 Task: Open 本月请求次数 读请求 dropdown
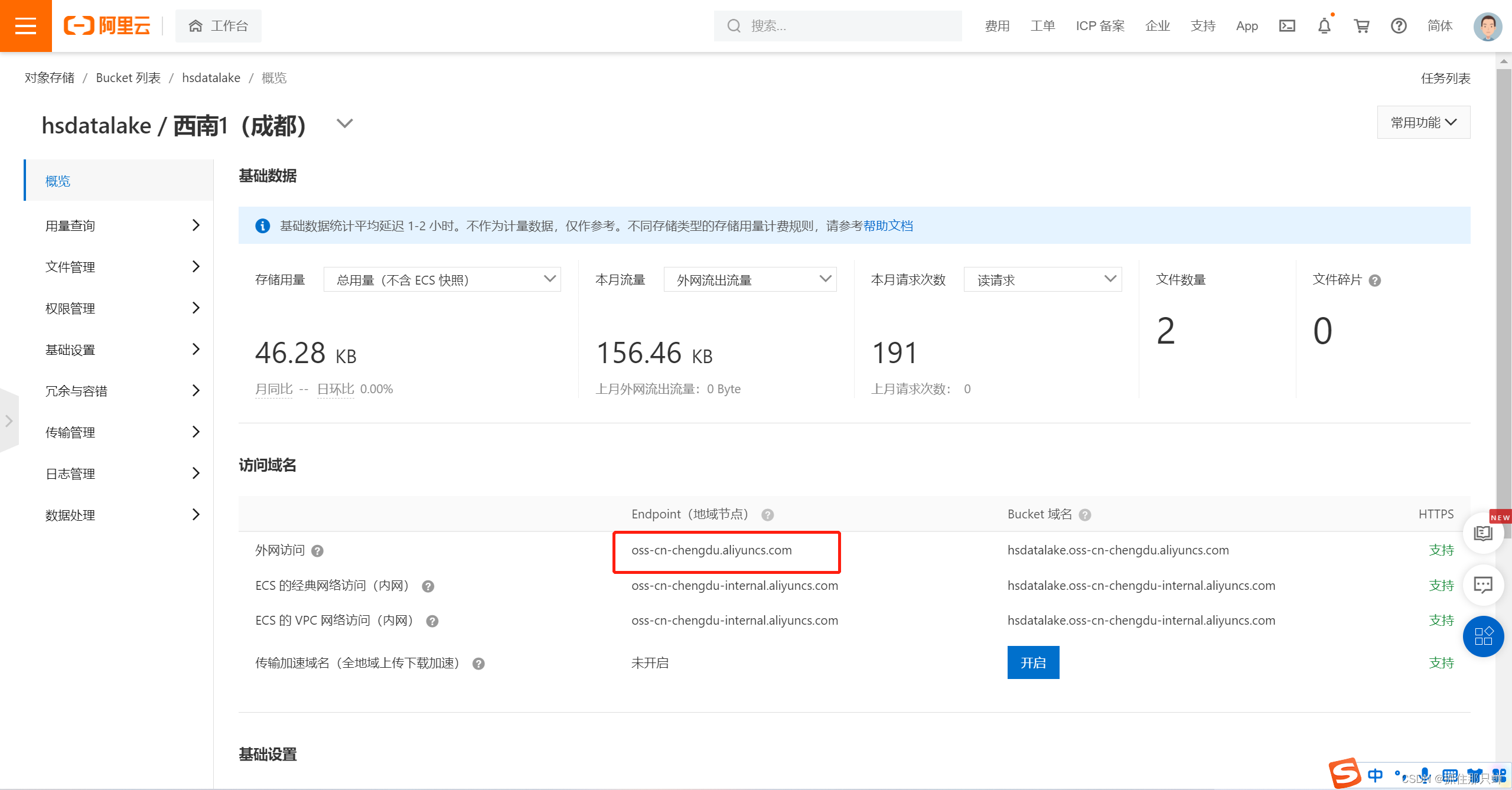click(1042, 279)
